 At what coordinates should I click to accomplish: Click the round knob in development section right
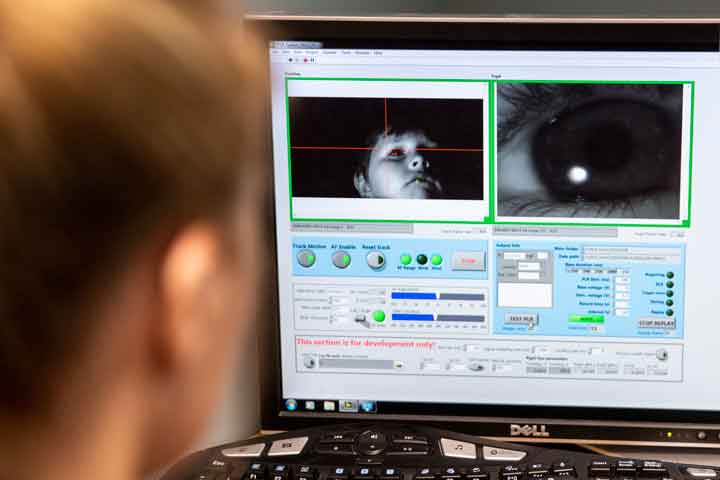[661, 355]
